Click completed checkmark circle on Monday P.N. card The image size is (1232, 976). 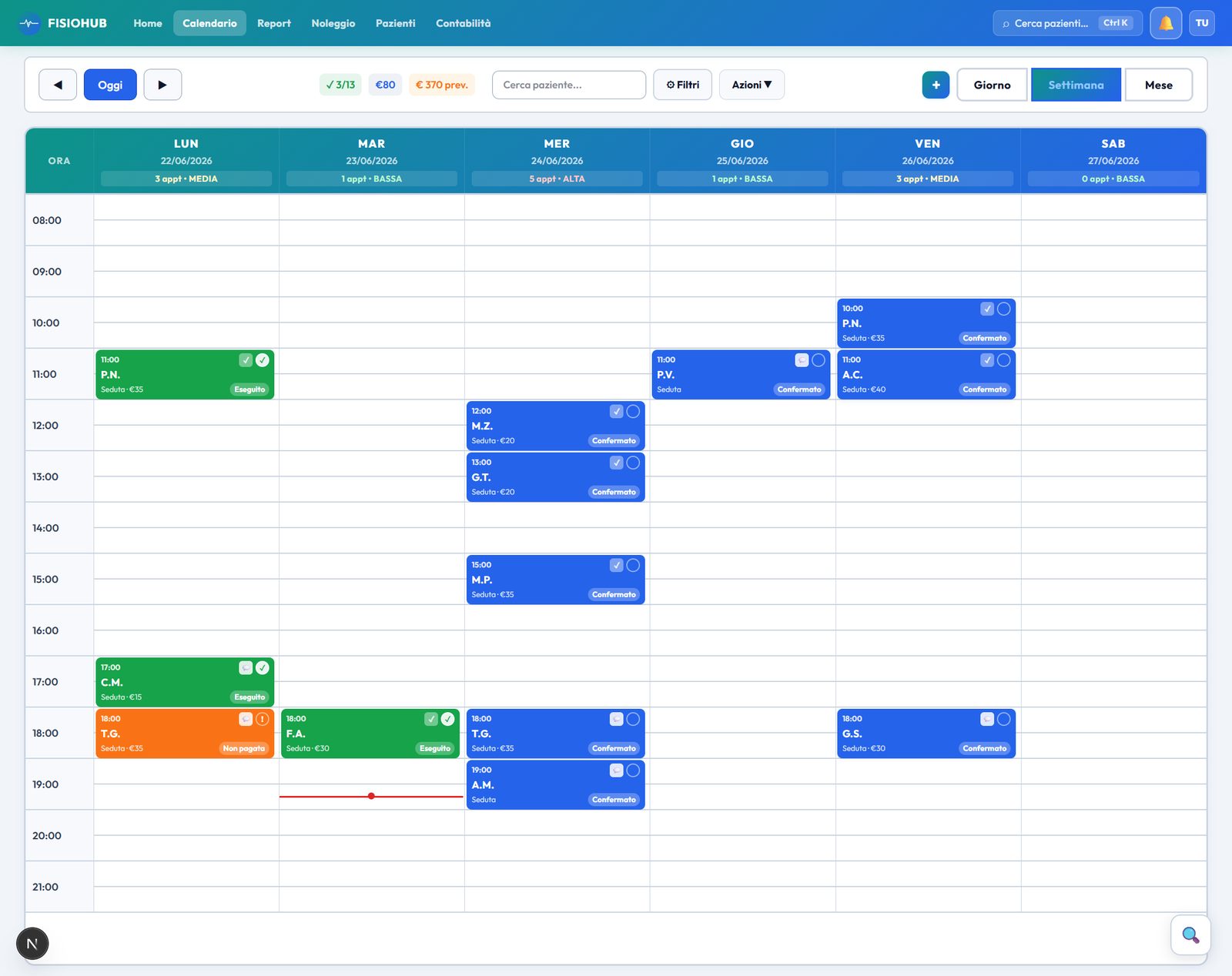click(263, 360)
